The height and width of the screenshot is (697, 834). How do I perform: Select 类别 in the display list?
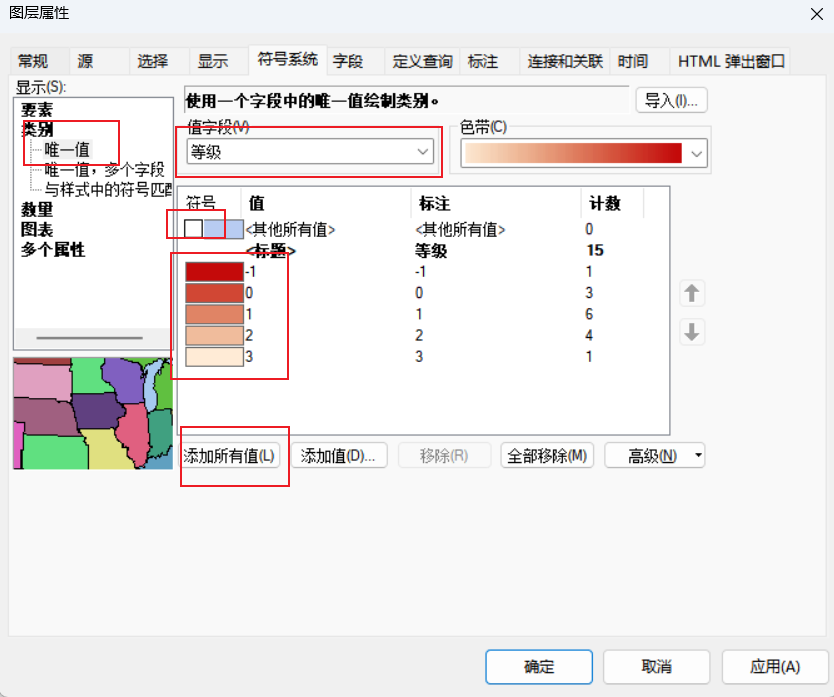[x=37, y=130]
